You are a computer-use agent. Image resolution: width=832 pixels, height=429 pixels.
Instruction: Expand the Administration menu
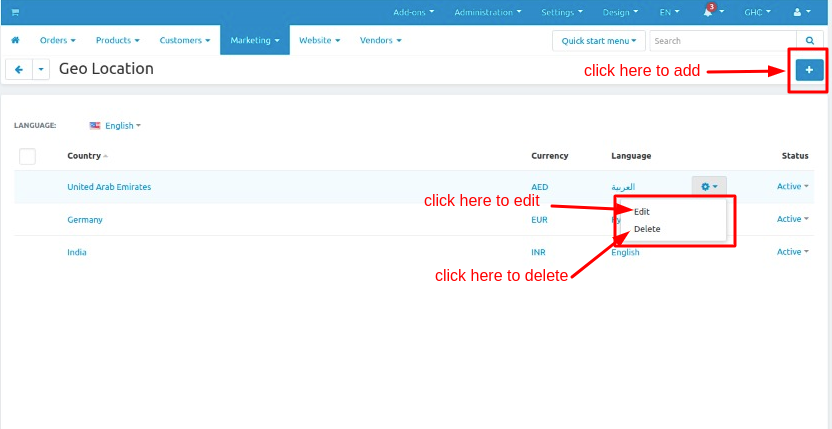[488, 12]
